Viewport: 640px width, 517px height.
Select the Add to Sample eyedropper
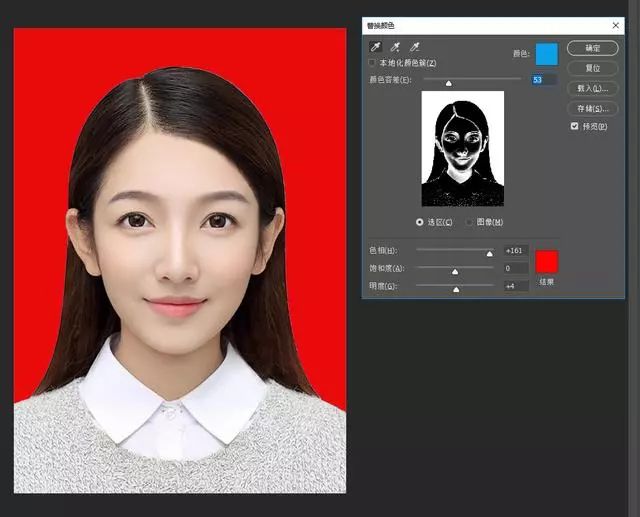395,47
